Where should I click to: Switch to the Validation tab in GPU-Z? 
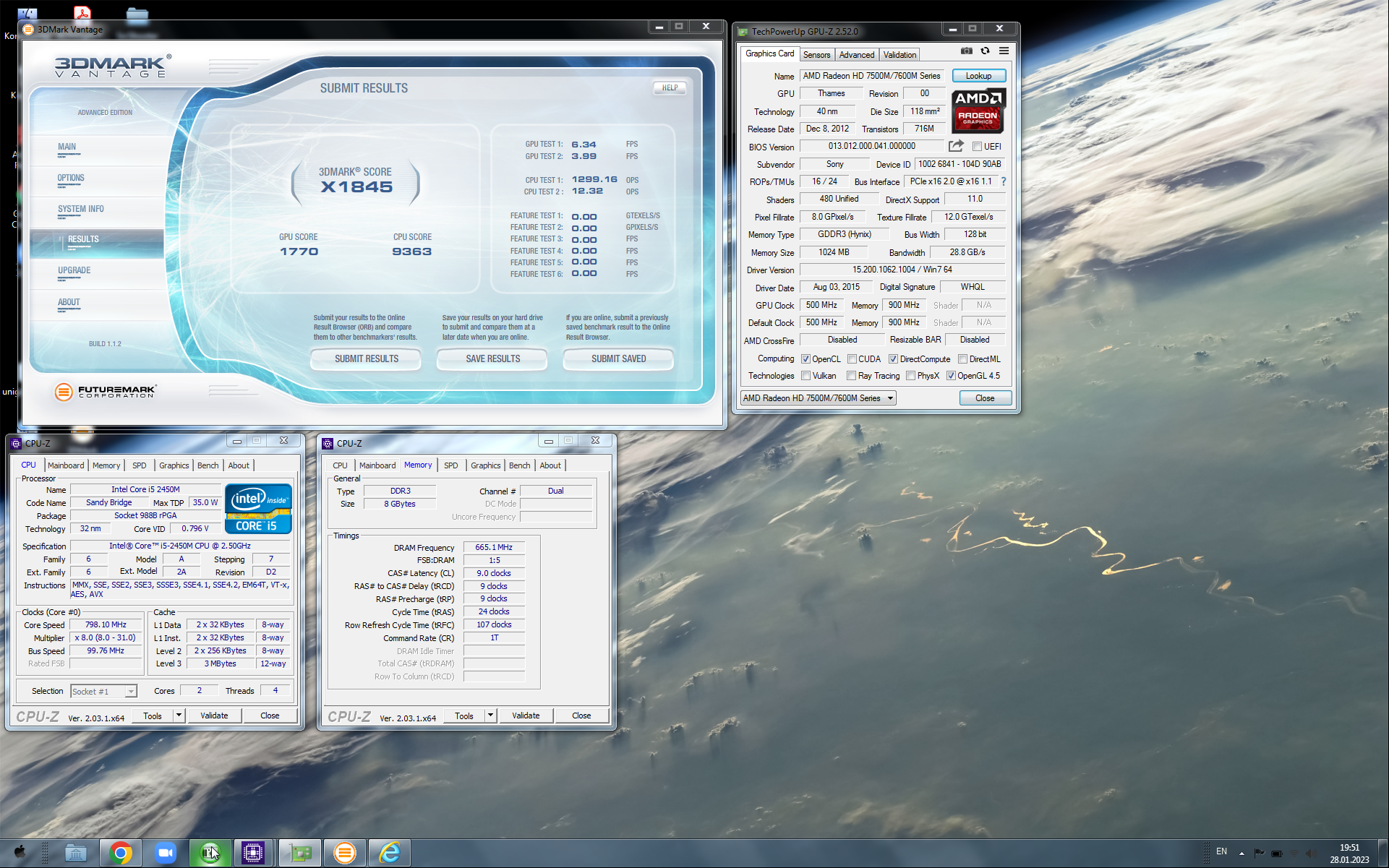[x=899, y=55]
